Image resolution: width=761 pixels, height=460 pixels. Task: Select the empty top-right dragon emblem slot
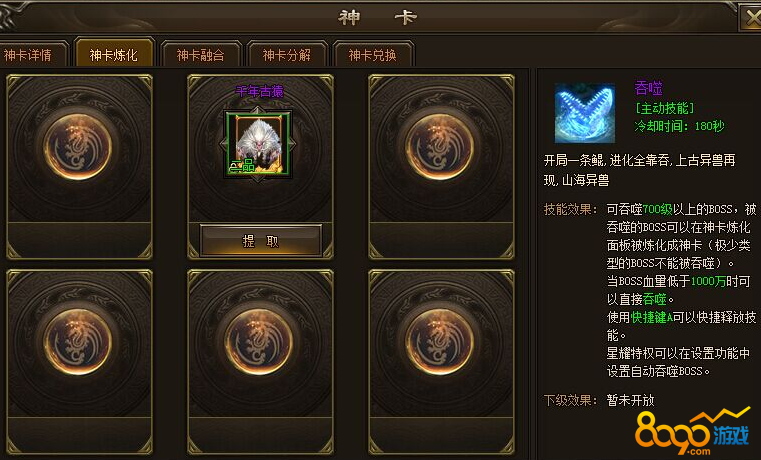pos(440,146)
